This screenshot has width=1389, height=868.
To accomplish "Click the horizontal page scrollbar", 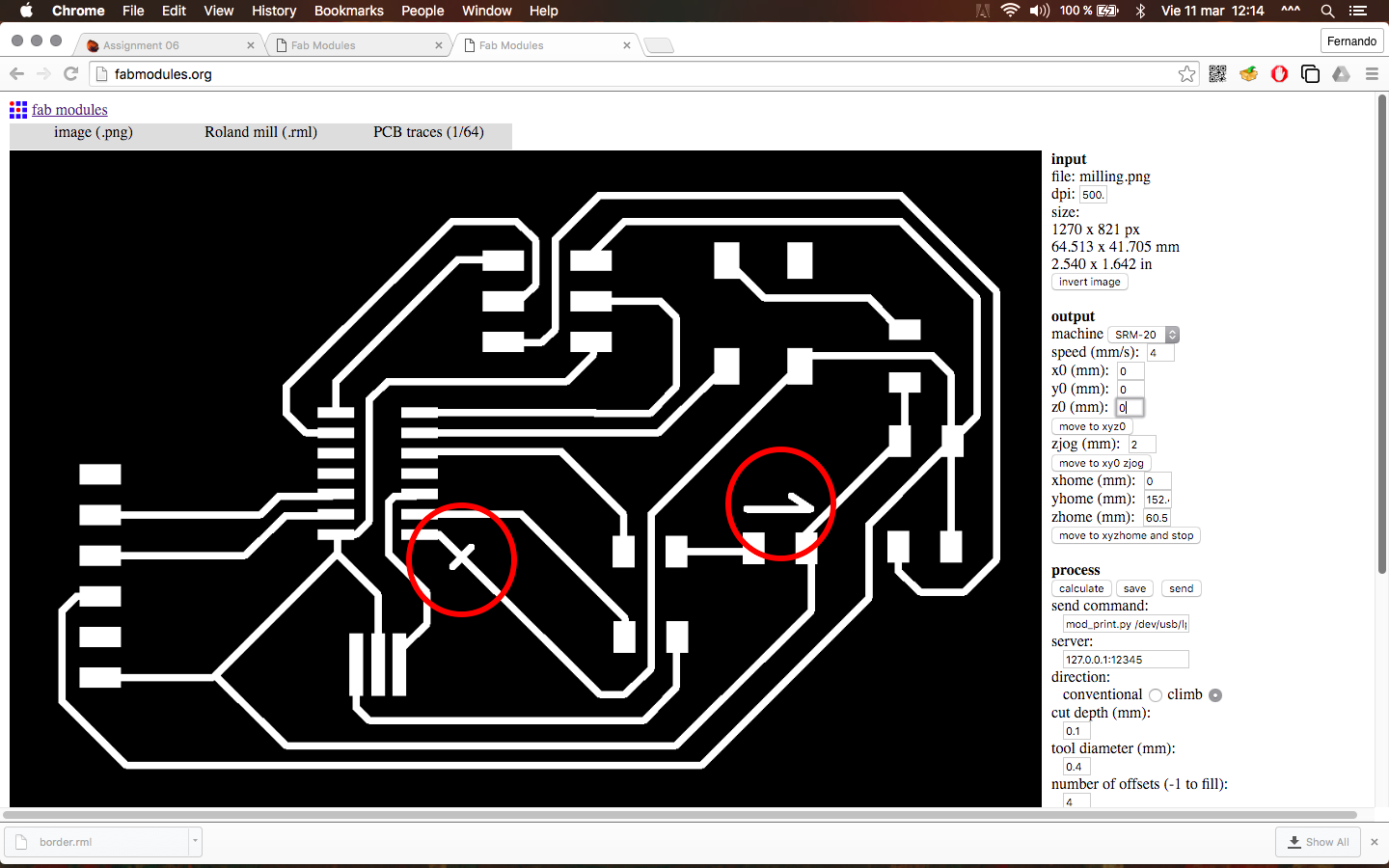I will point(680,815).
